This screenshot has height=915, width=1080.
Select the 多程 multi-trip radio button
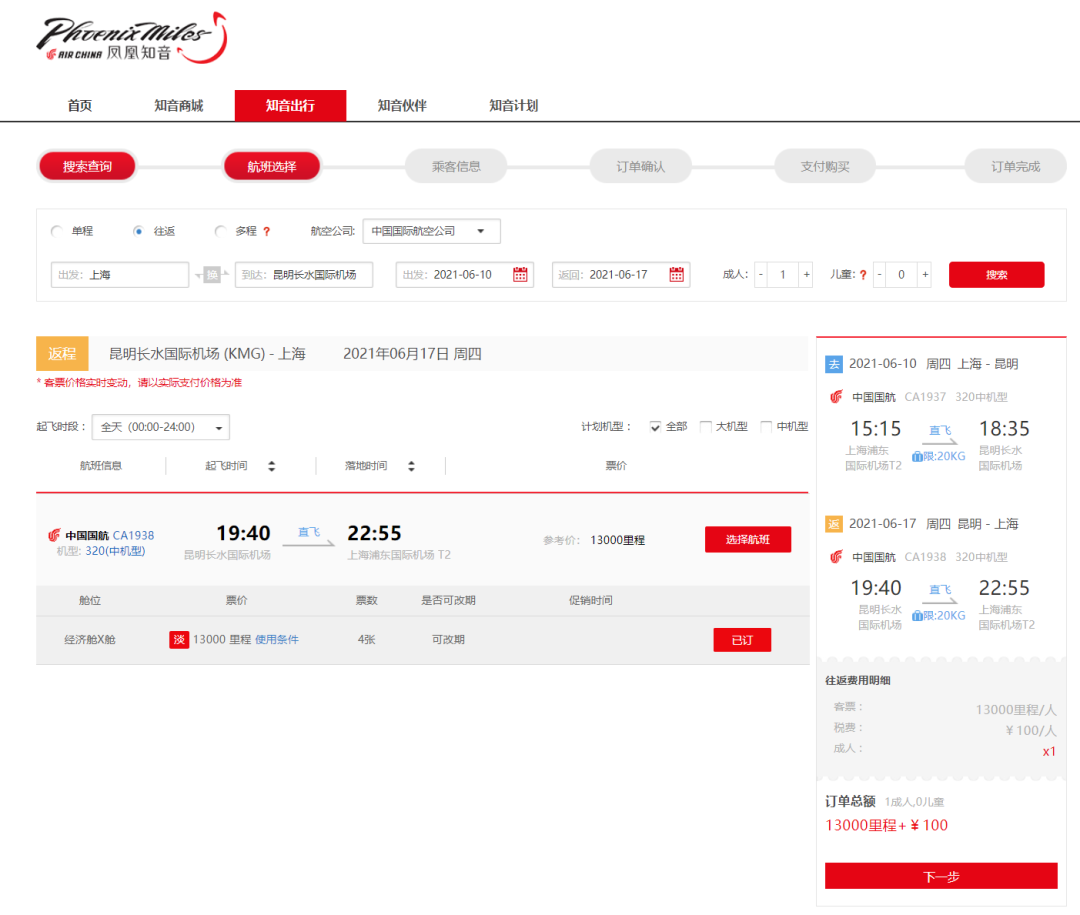(220, 232)
